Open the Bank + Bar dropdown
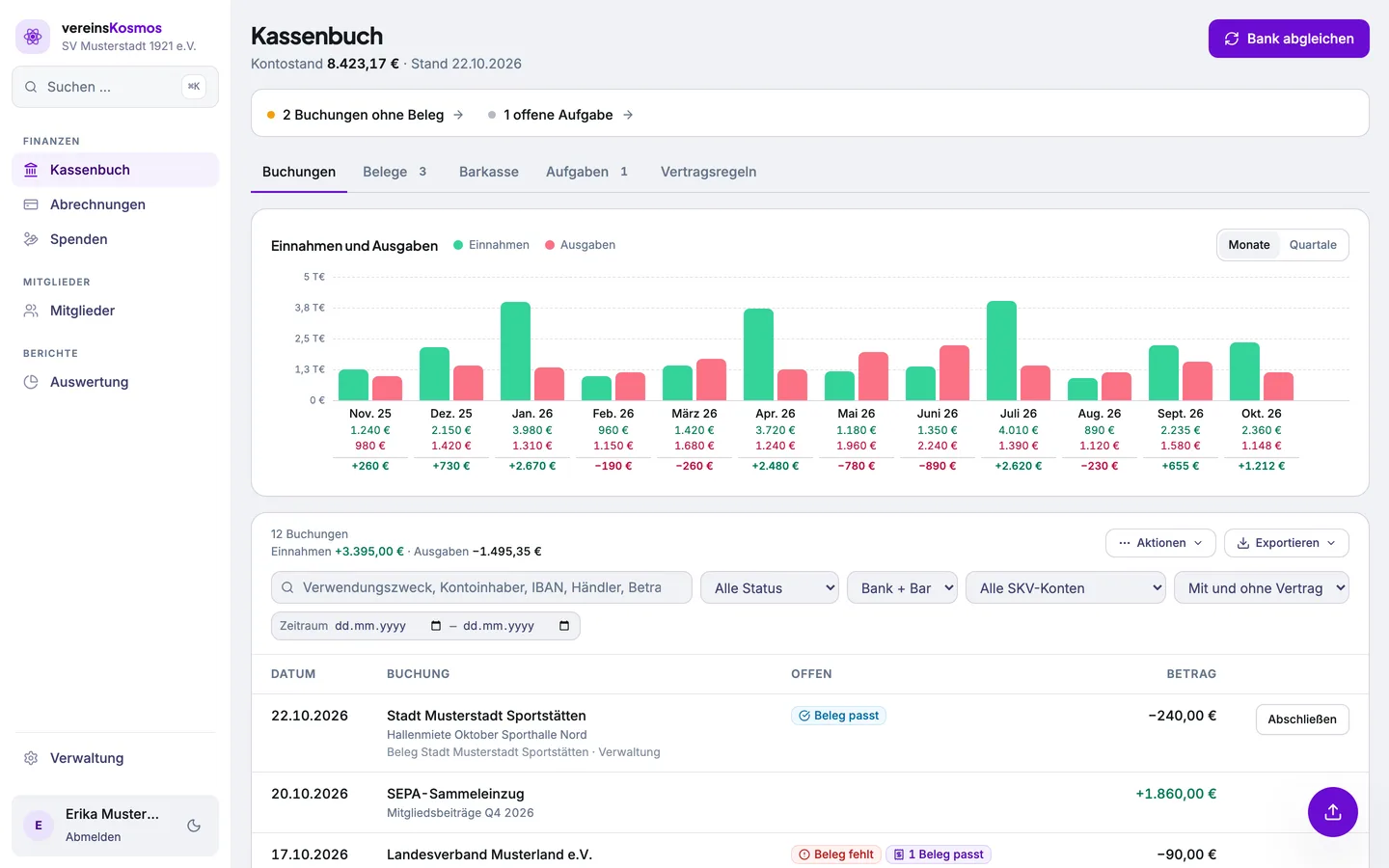Viewport: 1389px width, 868px height. tap(902, 588)
